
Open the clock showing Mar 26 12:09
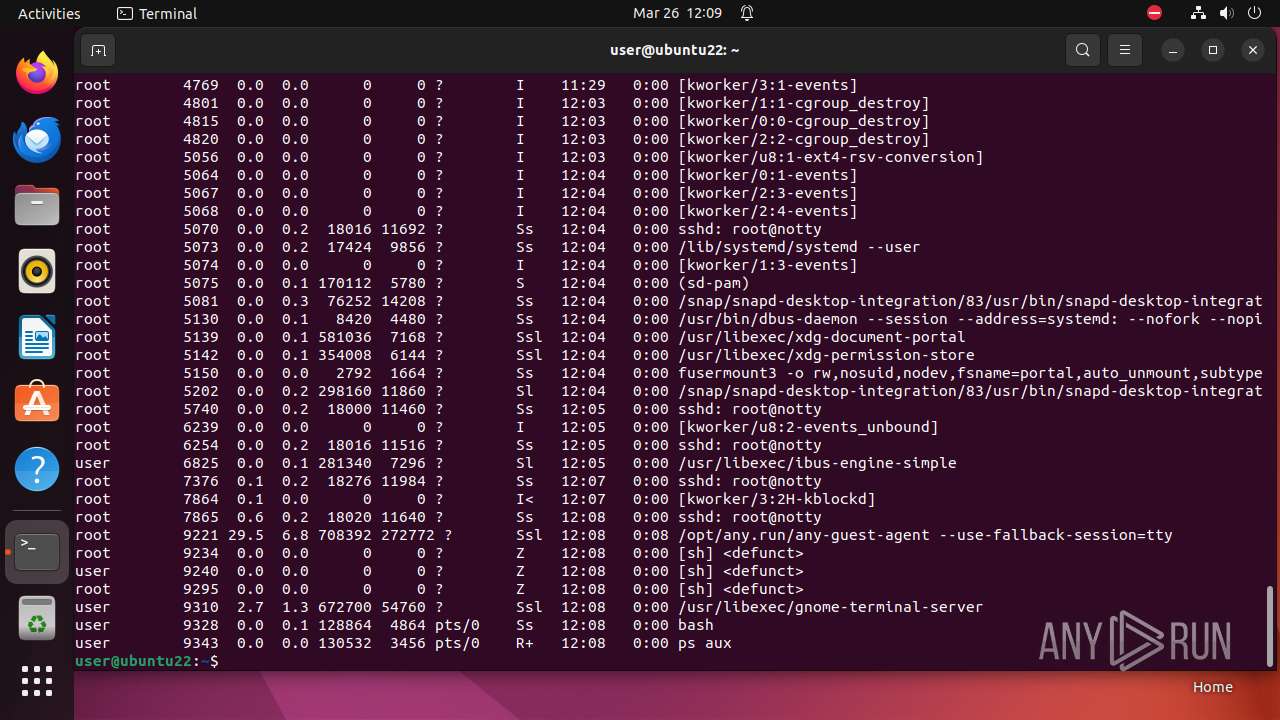677,13
